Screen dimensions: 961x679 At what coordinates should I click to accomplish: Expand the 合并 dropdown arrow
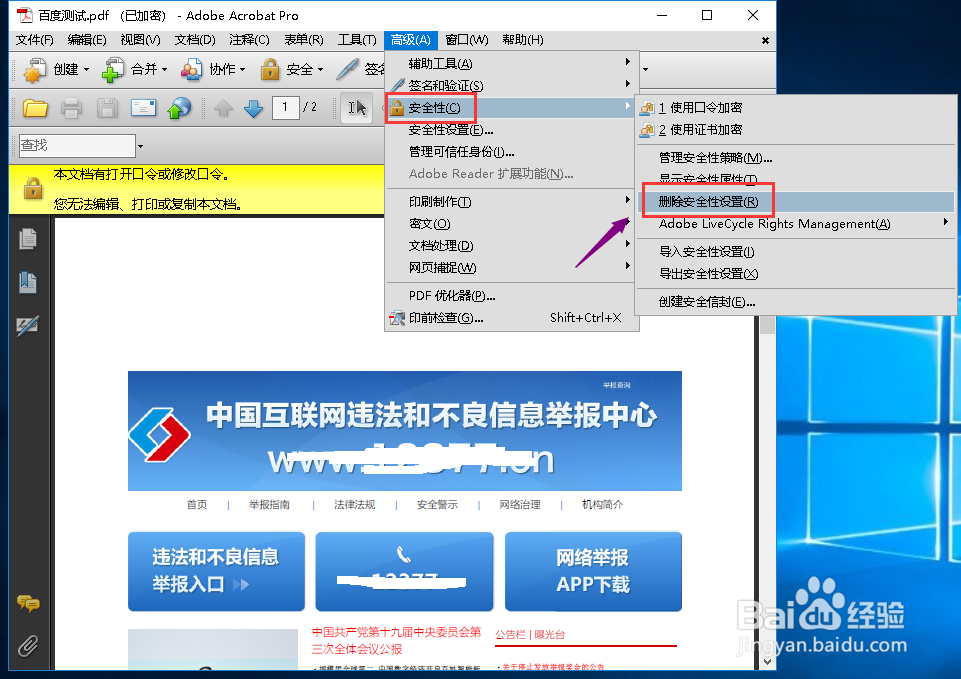click(164, 70)
